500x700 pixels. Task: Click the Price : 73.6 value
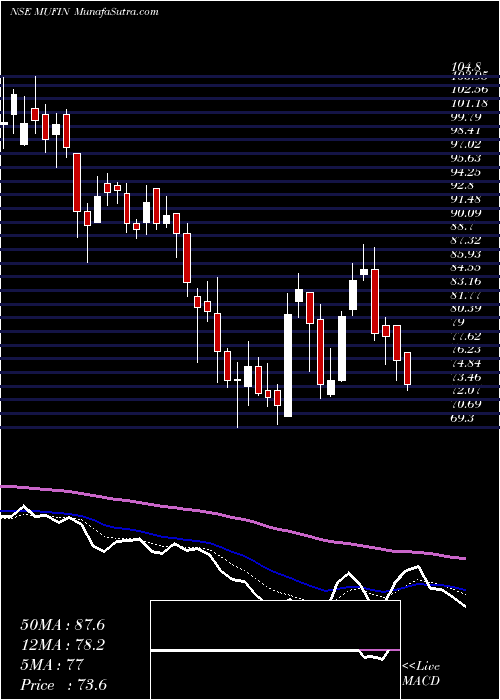tap(63, 685)
